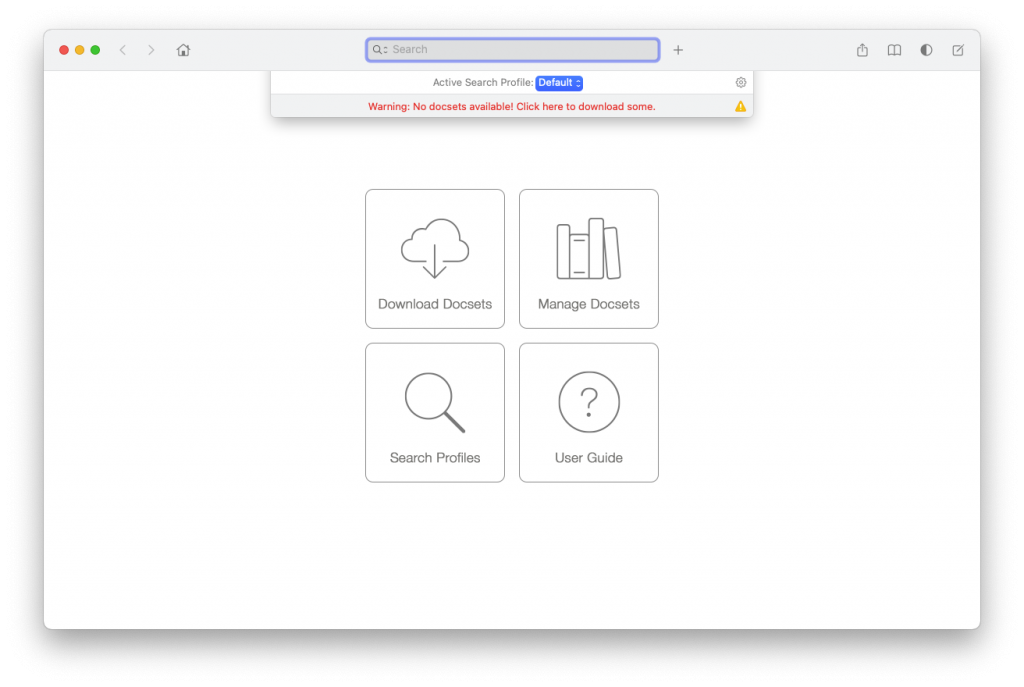Viewport: 1024px width, 687px height.
Task: Click the no docsets available warning link
Action: pos(511,106)
